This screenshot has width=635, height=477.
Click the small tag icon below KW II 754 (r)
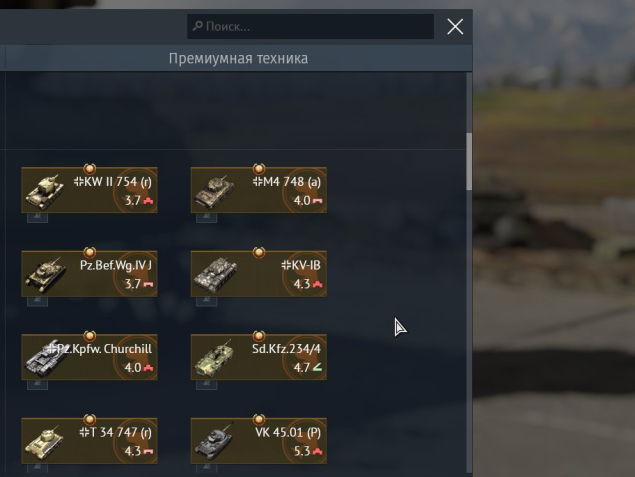pyautogui.click(x=37, y=217)
